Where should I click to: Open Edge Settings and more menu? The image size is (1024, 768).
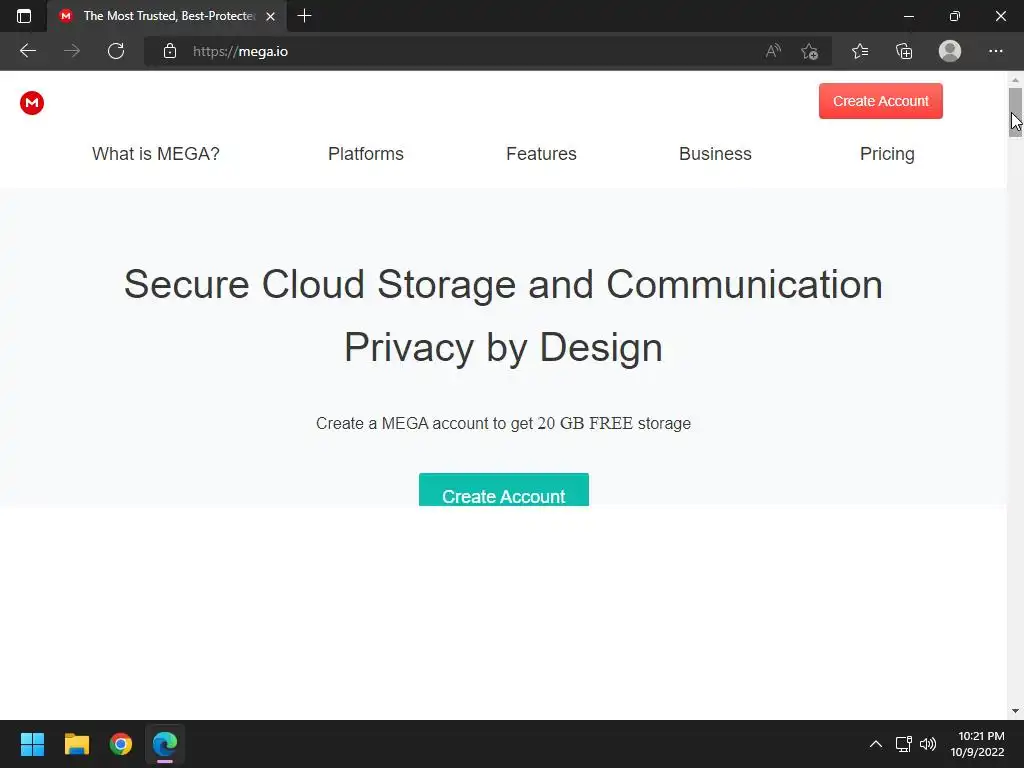[x=995, y=51]
